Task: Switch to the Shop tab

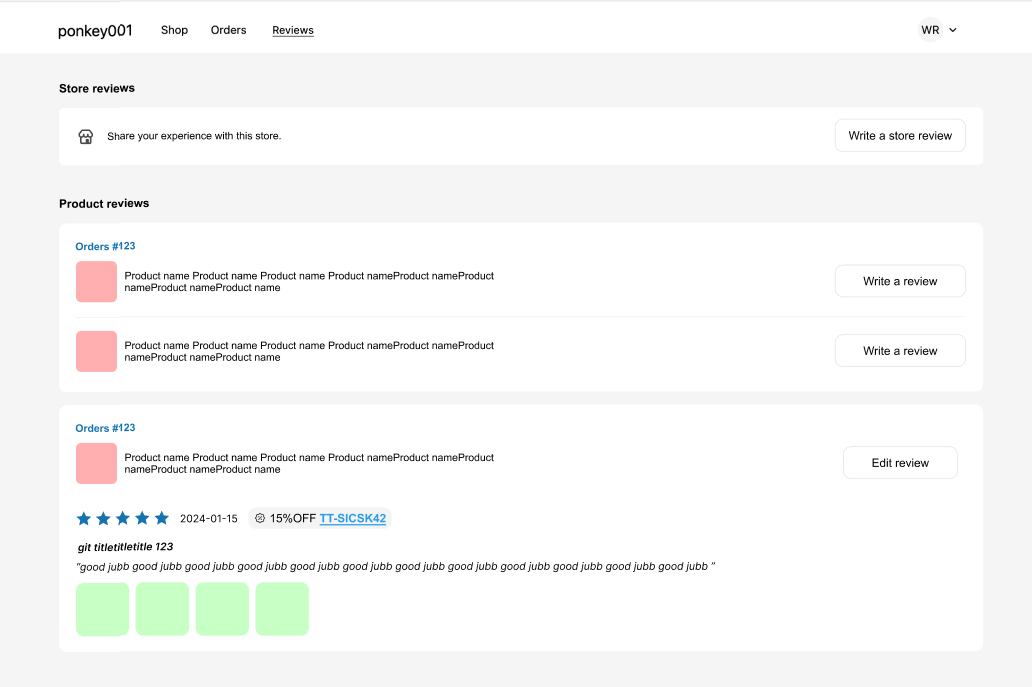Action: point(174,30)
